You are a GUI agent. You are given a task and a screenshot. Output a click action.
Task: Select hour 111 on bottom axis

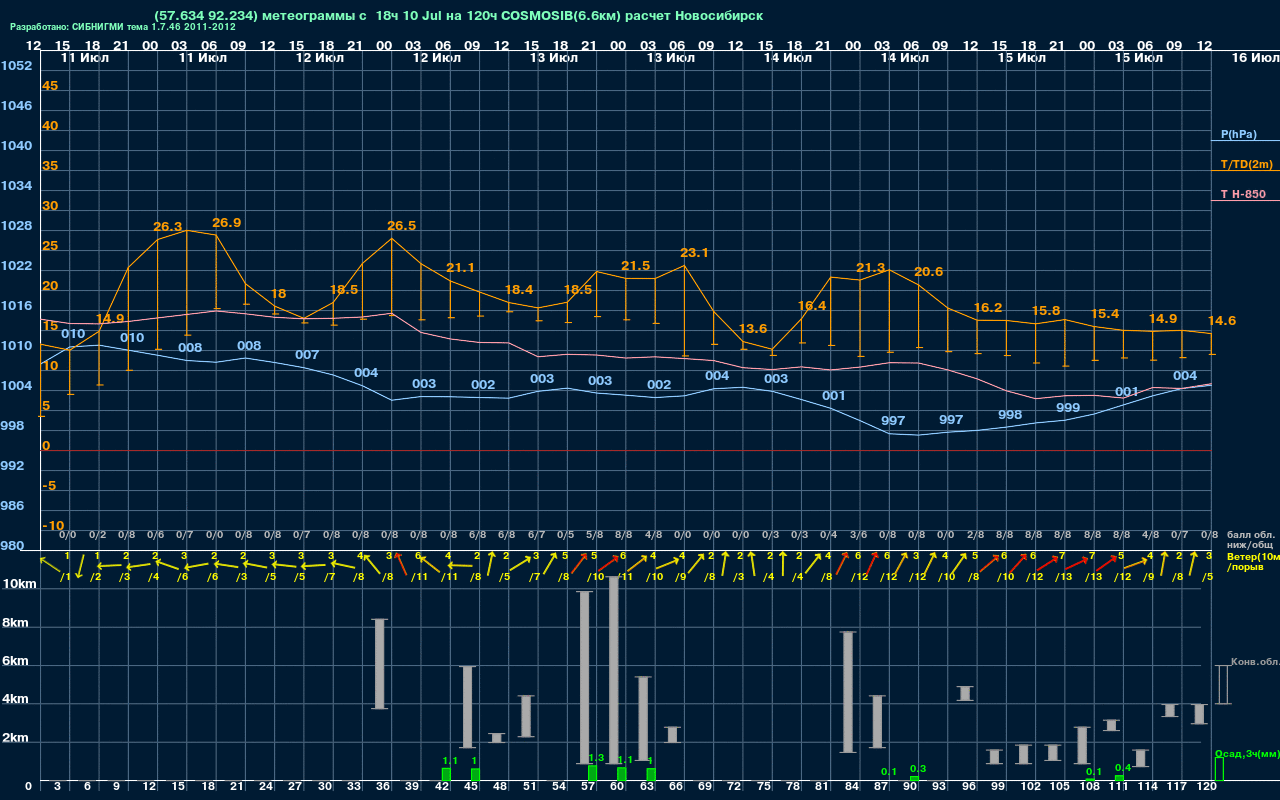click(x=1116, y=788)
